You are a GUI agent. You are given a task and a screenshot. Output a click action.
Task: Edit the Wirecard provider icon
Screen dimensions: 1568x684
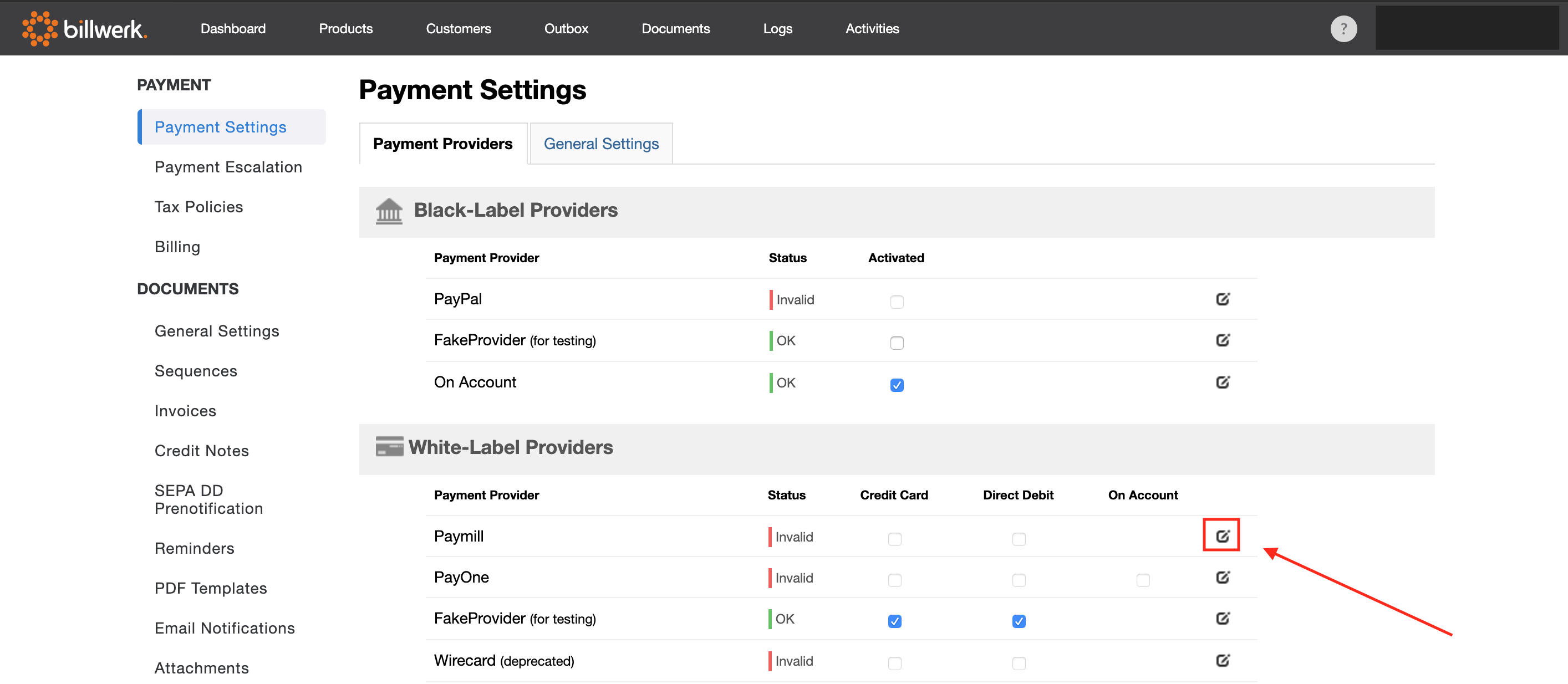click(1222, 660)
